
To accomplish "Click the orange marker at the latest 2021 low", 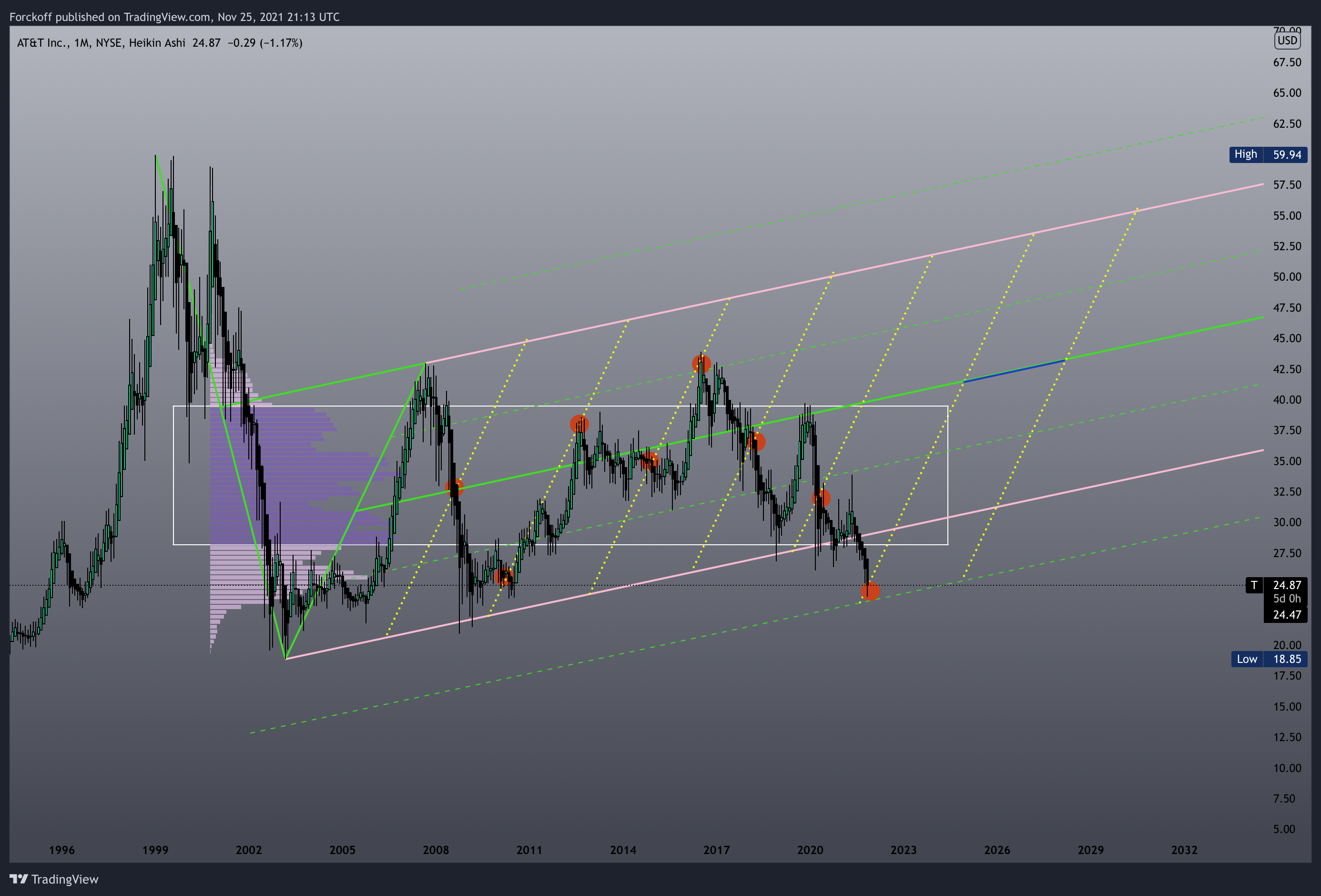I will coord(870,591).
